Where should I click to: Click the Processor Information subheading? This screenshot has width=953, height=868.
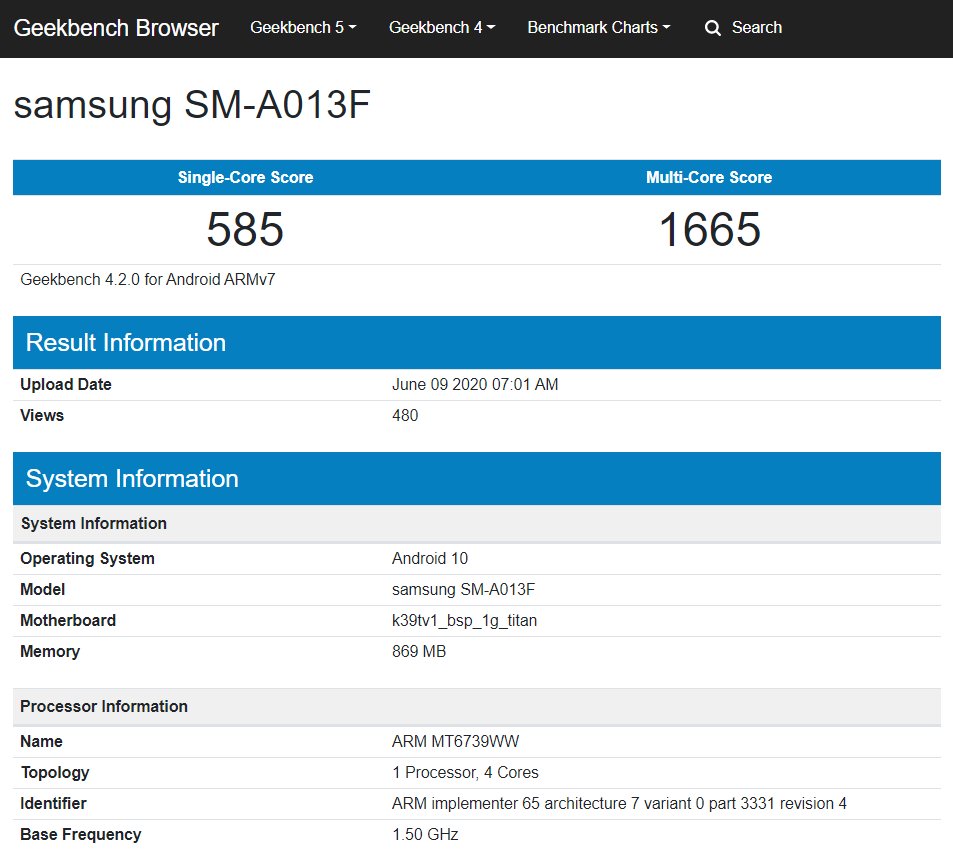pos(477,706)
